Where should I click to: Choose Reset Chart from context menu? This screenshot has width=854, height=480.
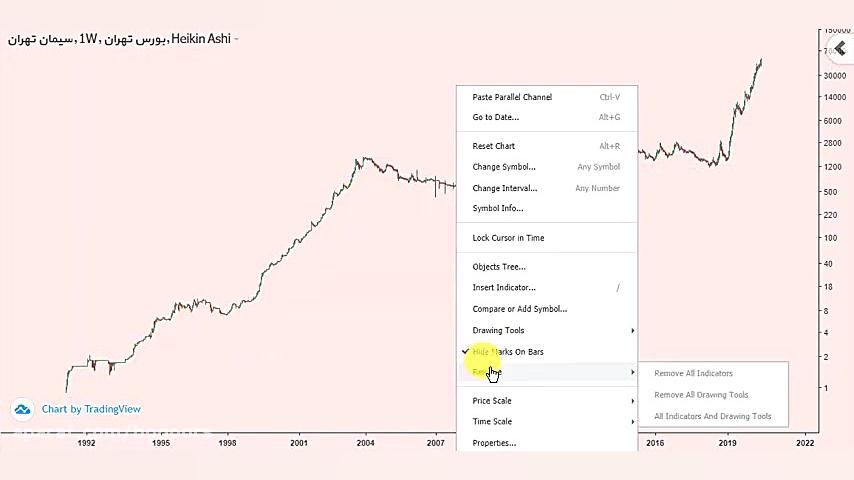click(494, 146)
